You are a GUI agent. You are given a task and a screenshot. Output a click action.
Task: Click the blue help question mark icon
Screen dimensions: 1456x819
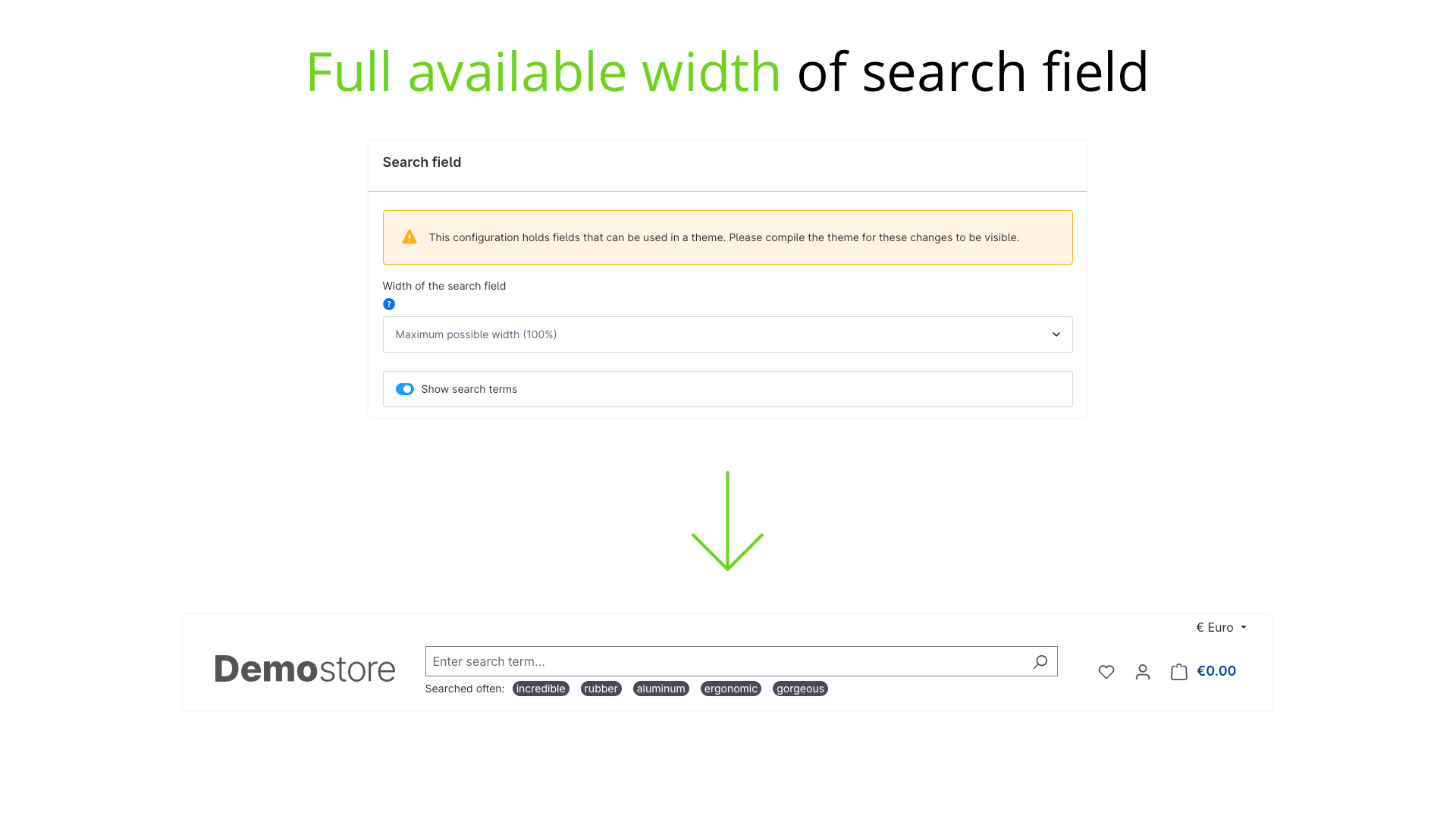point(389,304)
